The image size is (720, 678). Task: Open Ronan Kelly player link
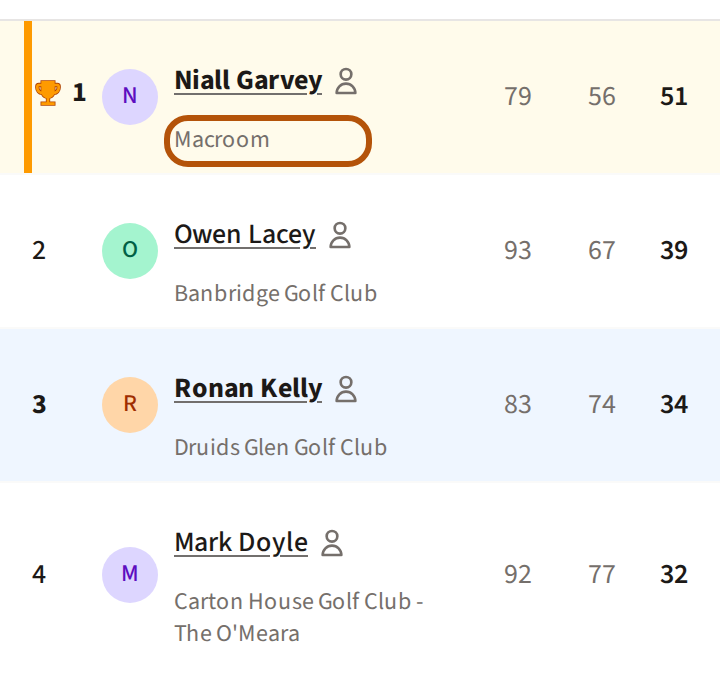click(x=248, y=389)
